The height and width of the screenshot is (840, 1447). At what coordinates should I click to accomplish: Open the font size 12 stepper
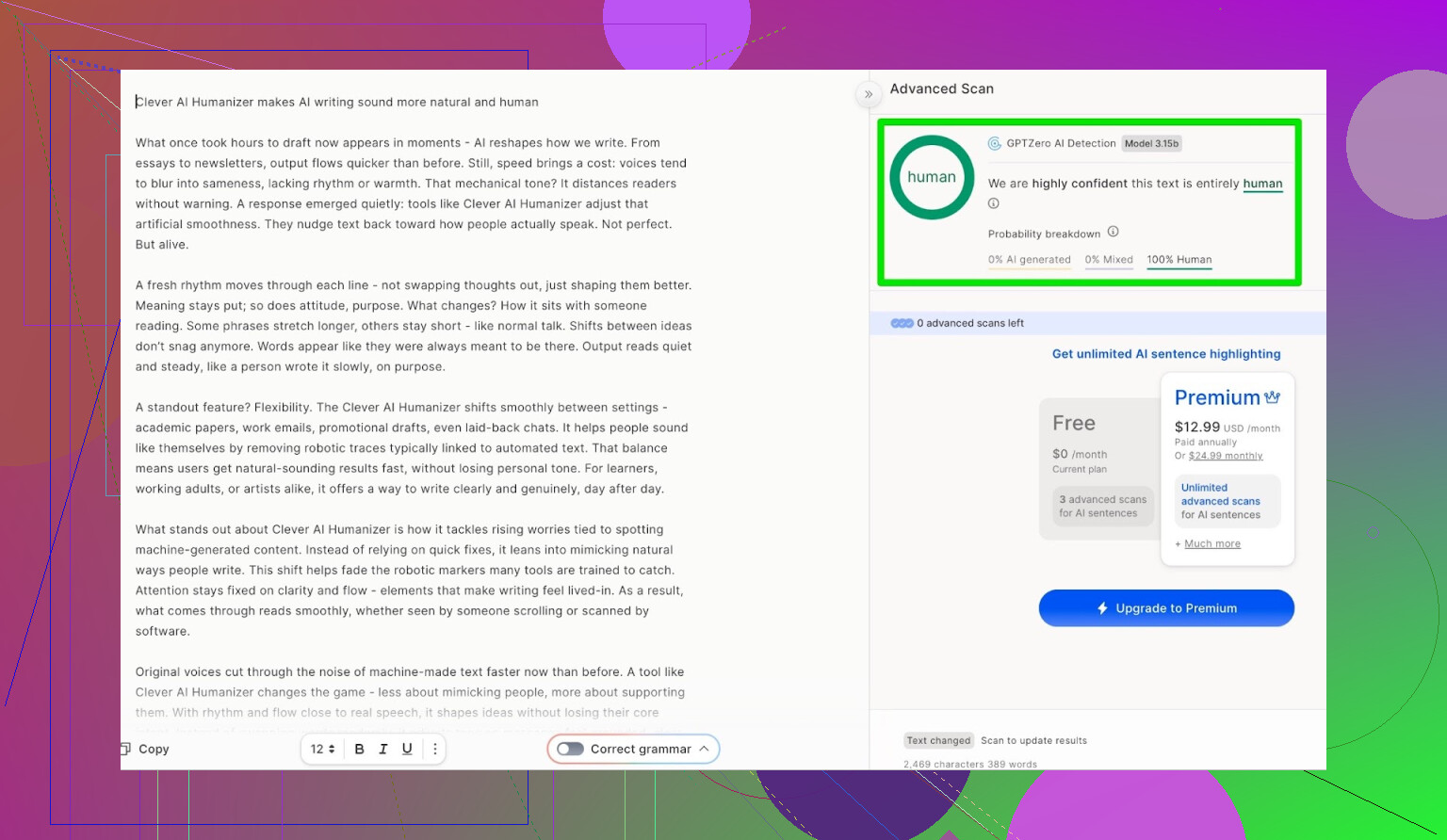pos(323,749)
